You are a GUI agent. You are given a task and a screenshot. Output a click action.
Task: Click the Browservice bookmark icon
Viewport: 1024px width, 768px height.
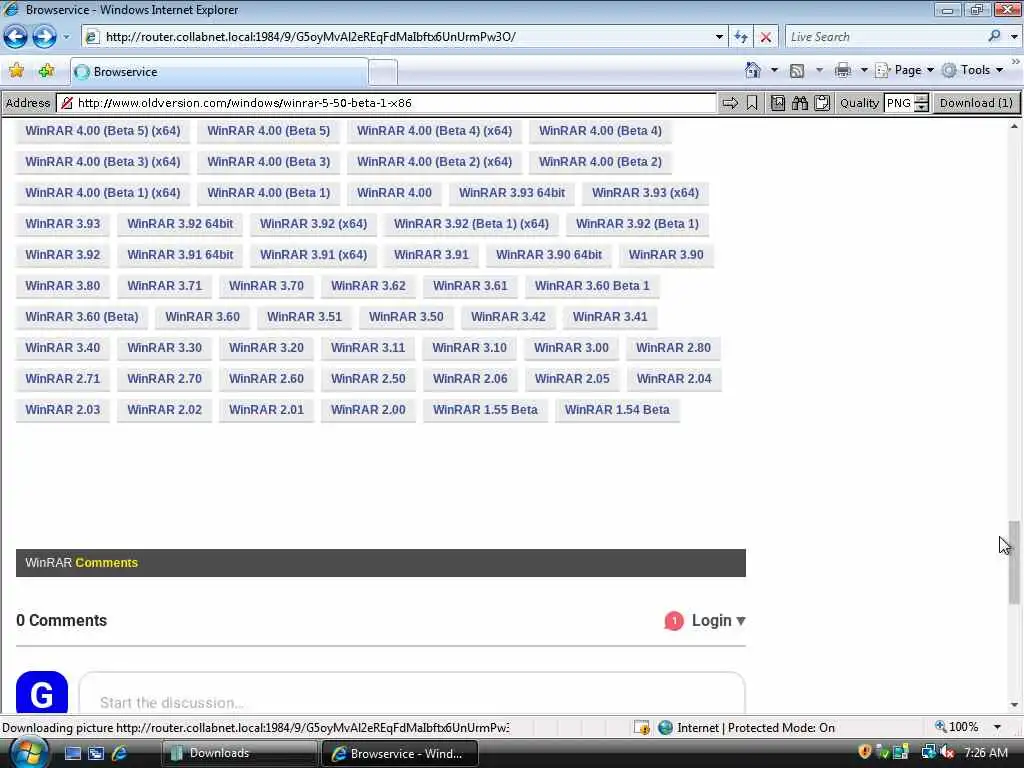(752, 103)
